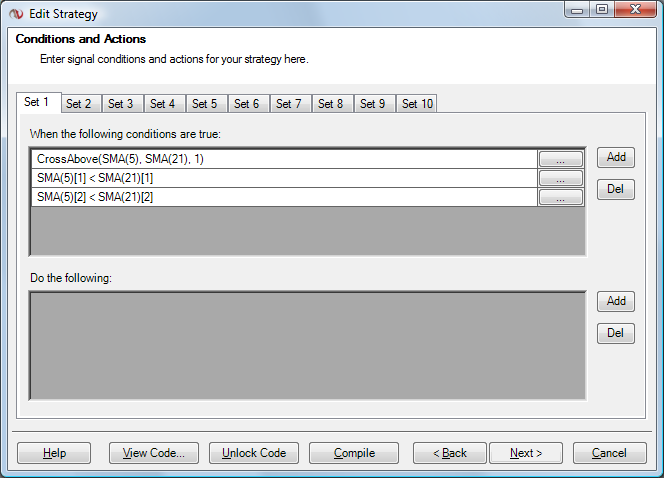Compile the strategy
664x478 pixels.
tap(354, 453)
